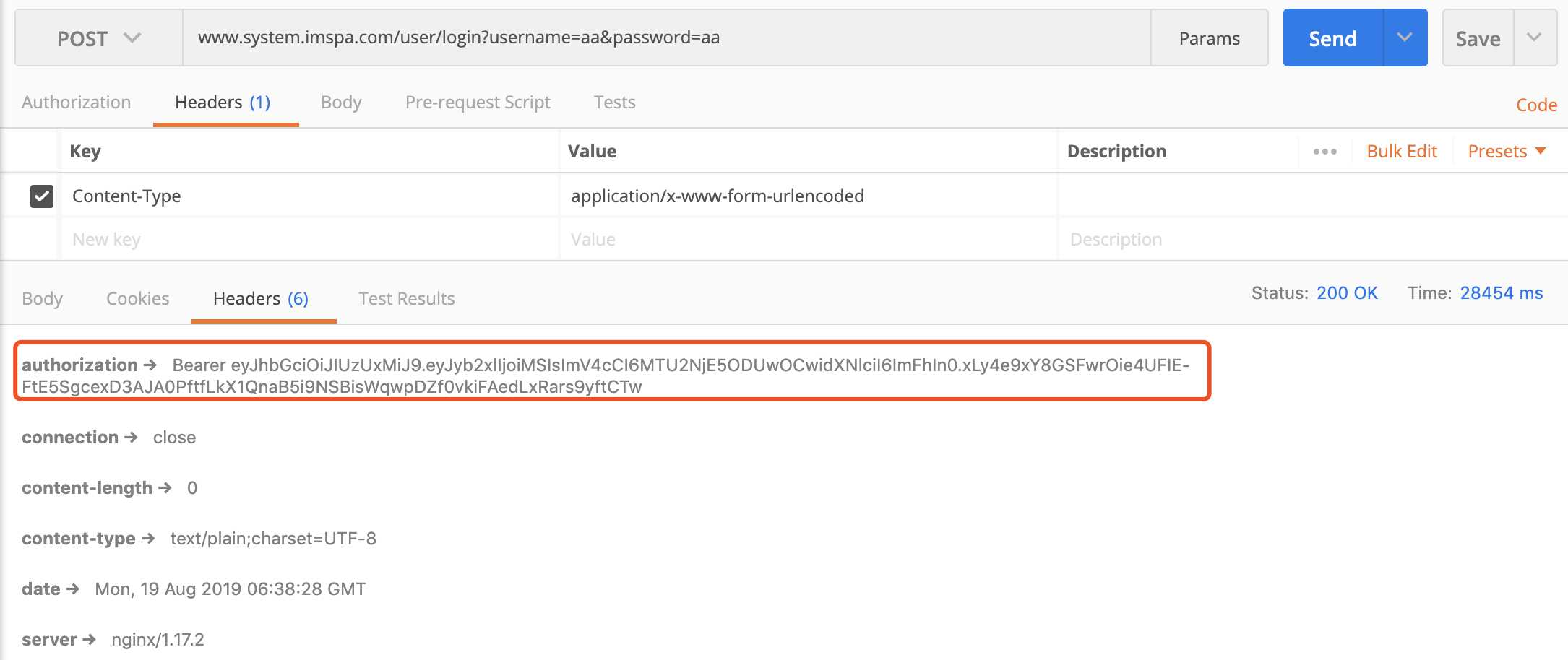The image size is (1568, 660).
Task: Click the content-type response header name
Action: point(79,539)
